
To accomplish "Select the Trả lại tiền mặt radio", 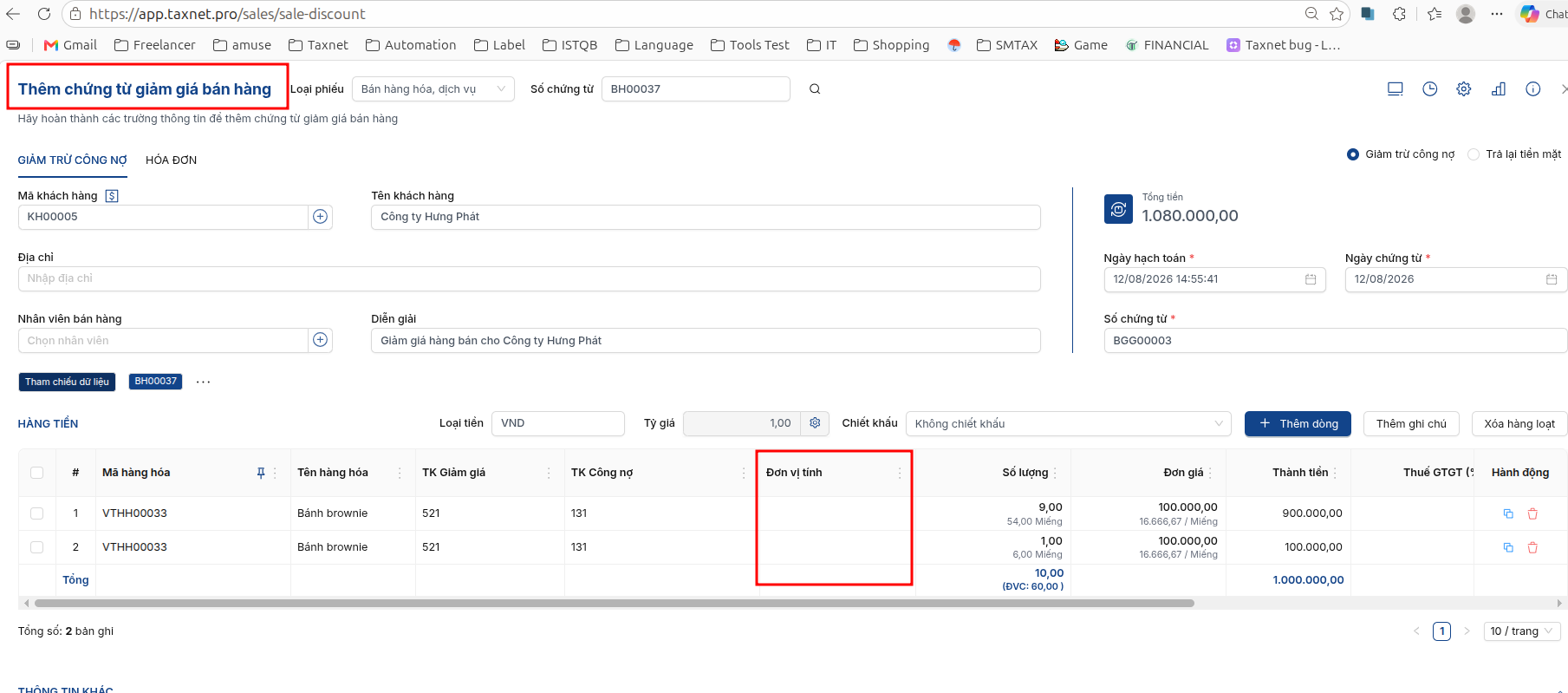I will [x=1474, y=154].
